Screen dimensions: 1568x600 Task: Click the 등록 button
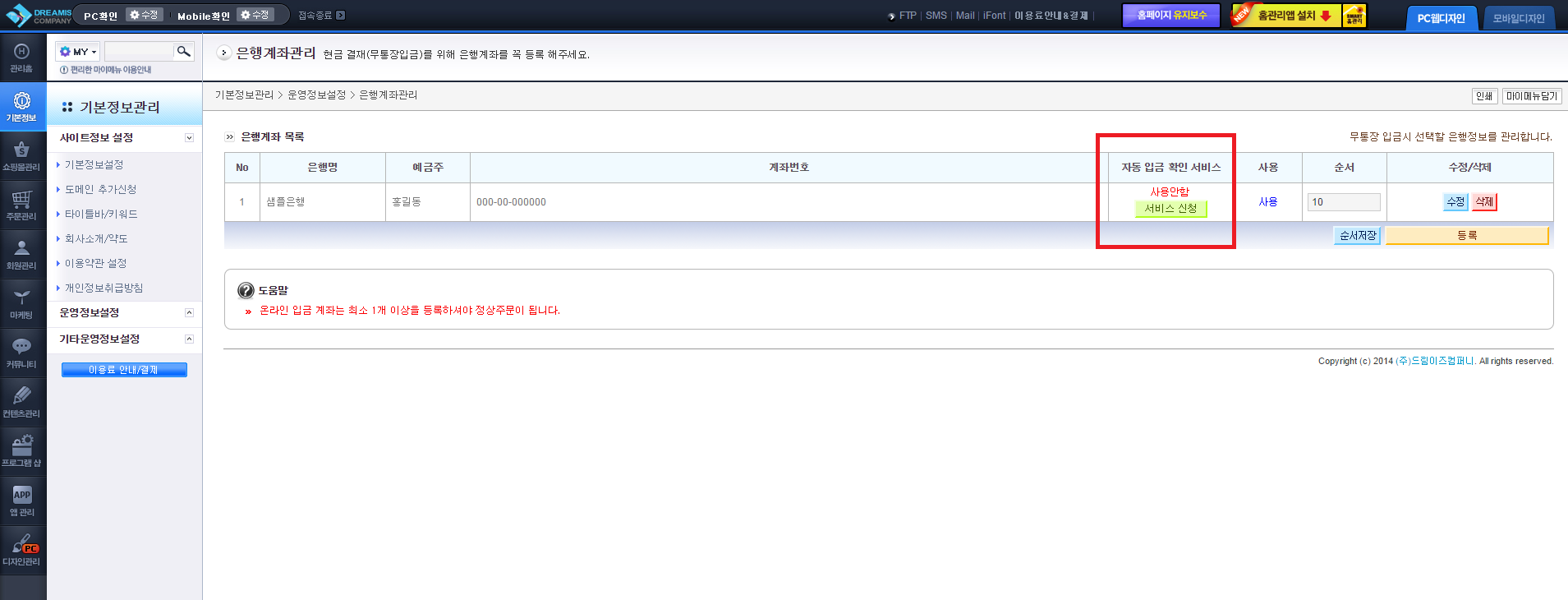[1467, 236]
